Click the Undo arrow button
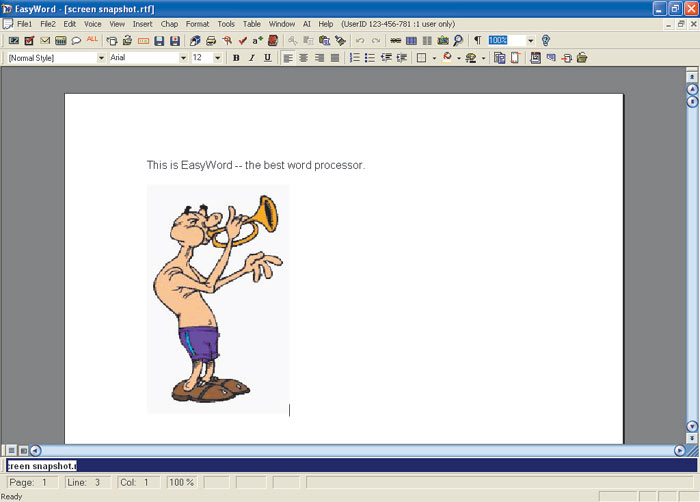The height and width of the screenshot is (502, 700). click(x=360, y=41)
